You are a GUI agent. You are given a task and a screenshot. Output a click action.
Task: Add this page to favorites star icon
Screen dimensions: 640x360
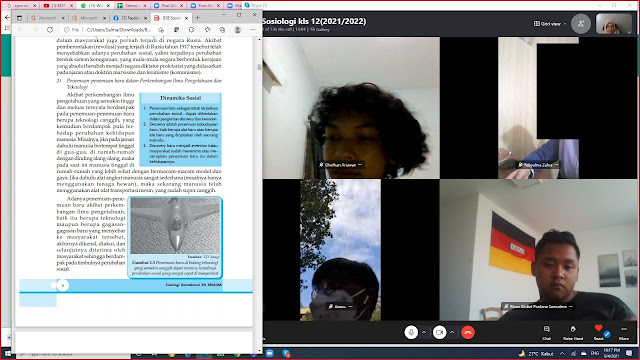pyautogui.click(x=161, y=30)
